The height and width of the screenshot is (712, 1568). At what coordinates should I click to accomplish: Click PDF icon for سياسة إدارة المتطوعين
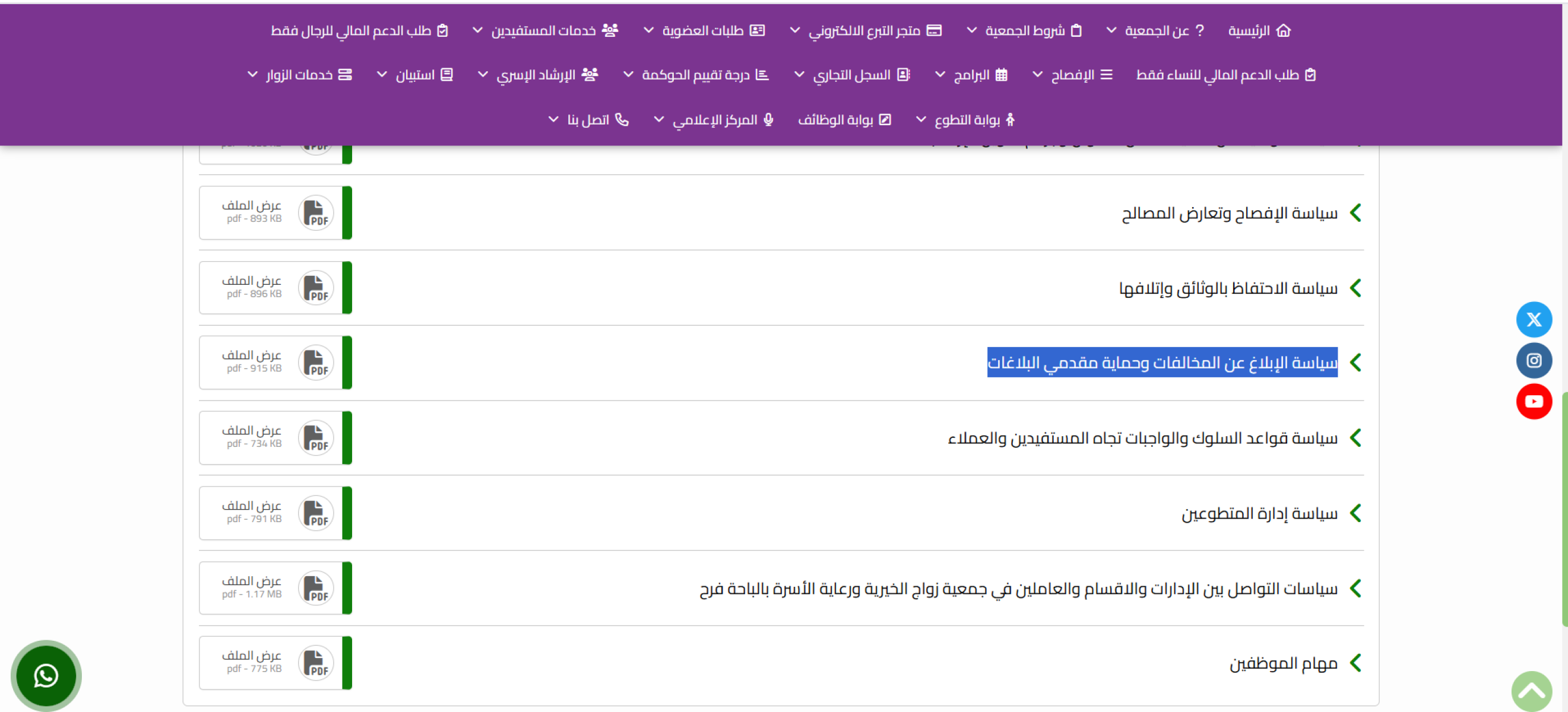(x=315, y=513)
